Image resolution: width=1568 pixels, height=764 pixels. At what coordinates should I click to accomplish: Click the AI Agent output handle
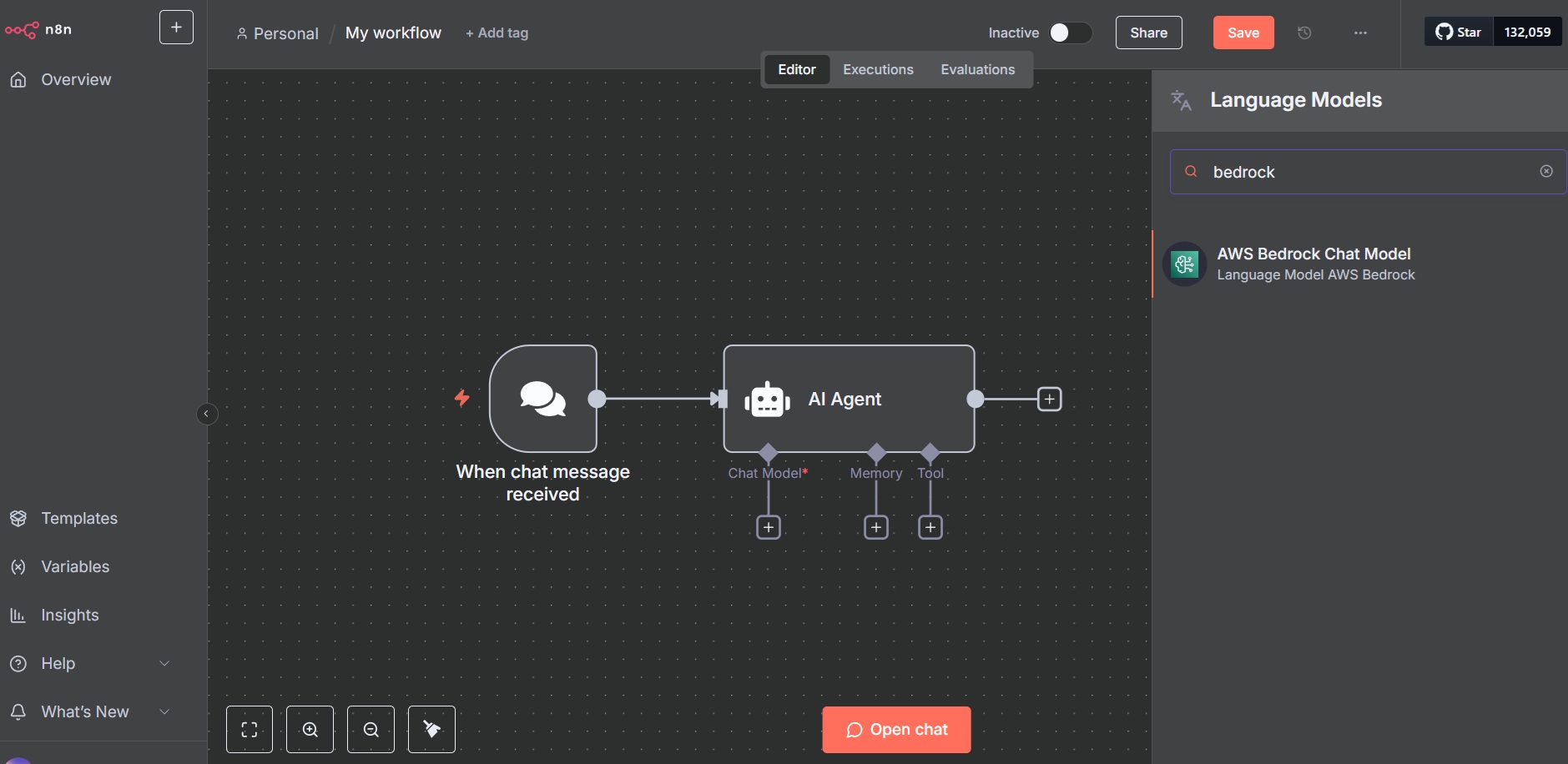pyautogui.click(x=976, y=399)
